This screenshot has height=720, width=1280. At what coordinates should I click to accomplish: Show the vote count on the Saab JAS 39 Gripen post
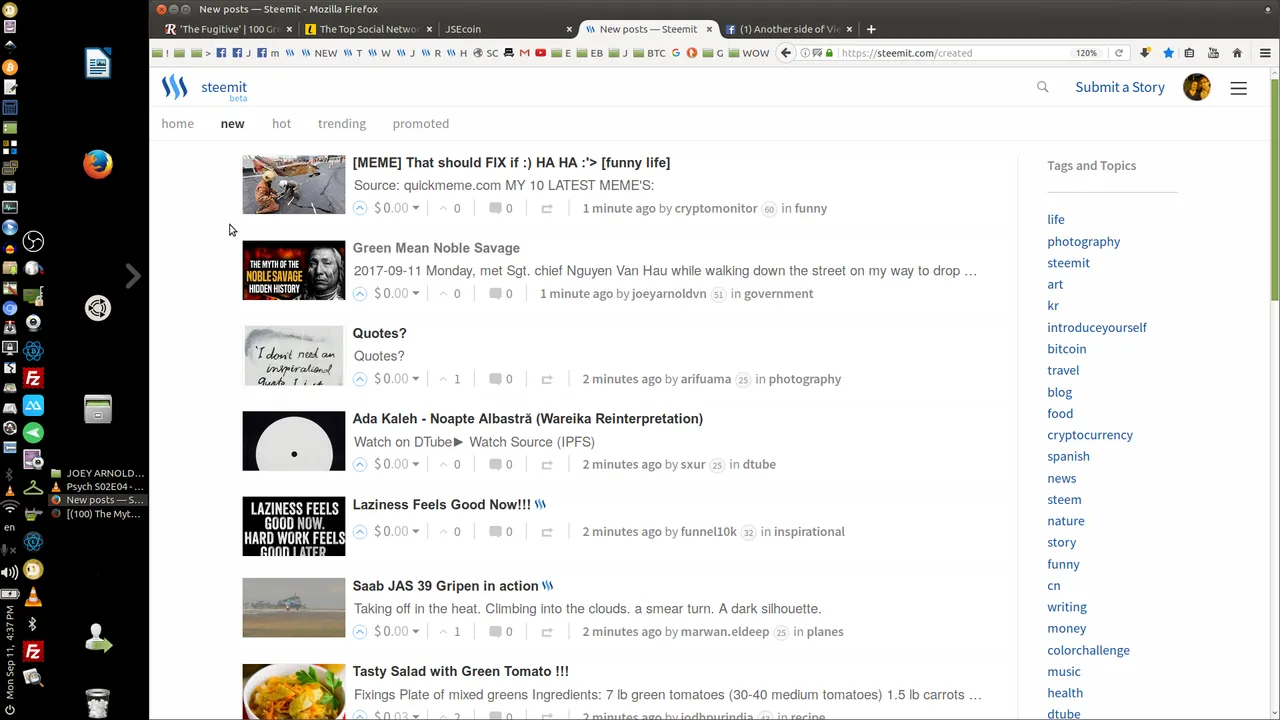pyautogui.click(x=450, y=631)
